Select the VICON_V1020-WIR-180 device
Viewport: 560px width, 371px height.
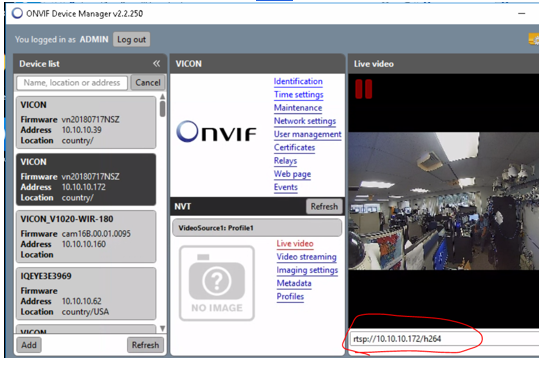(86, 237)
